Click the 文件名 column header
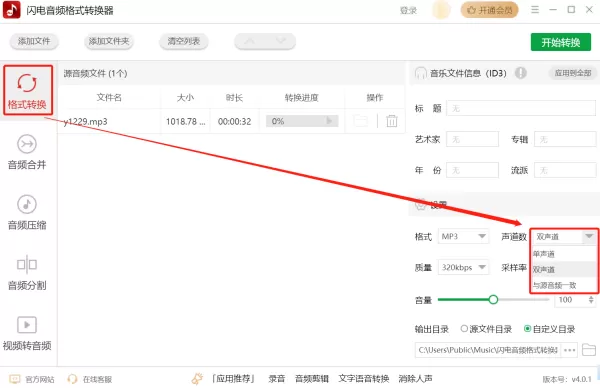 pyautogui.click(x=109, y=98)
